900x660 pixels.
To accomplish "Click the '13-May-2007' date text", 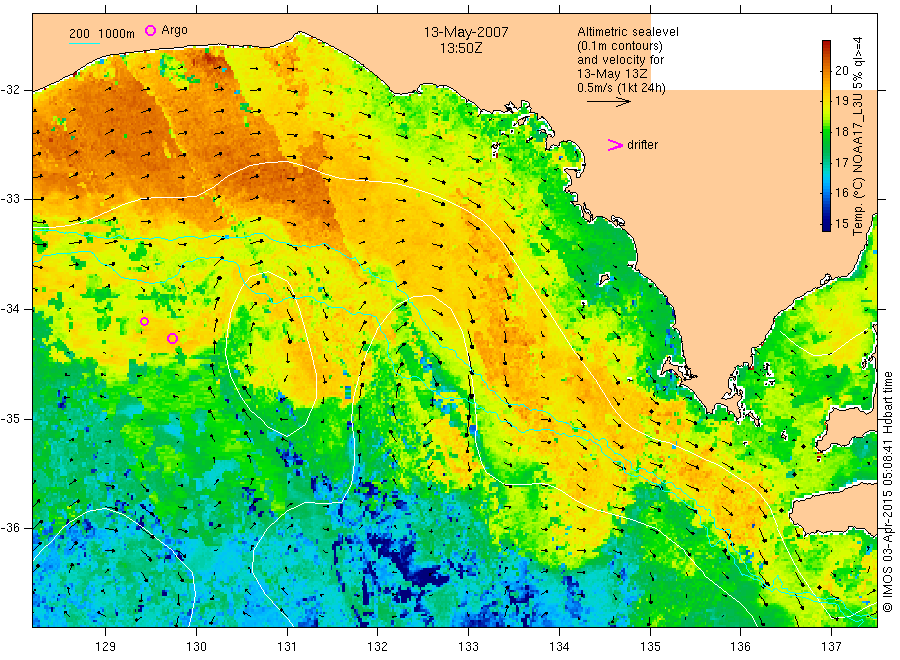I will click(x=466, y=32).
